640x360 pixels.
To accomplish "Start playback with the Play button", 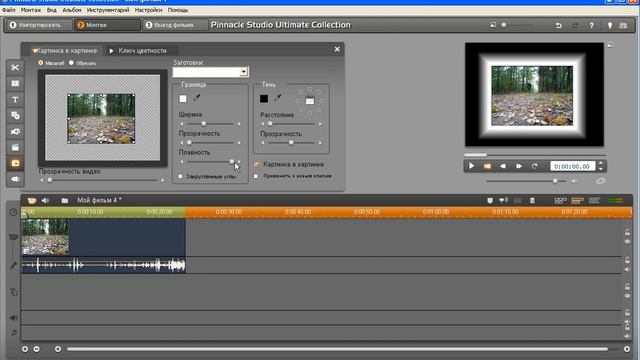I will [471, 166].
